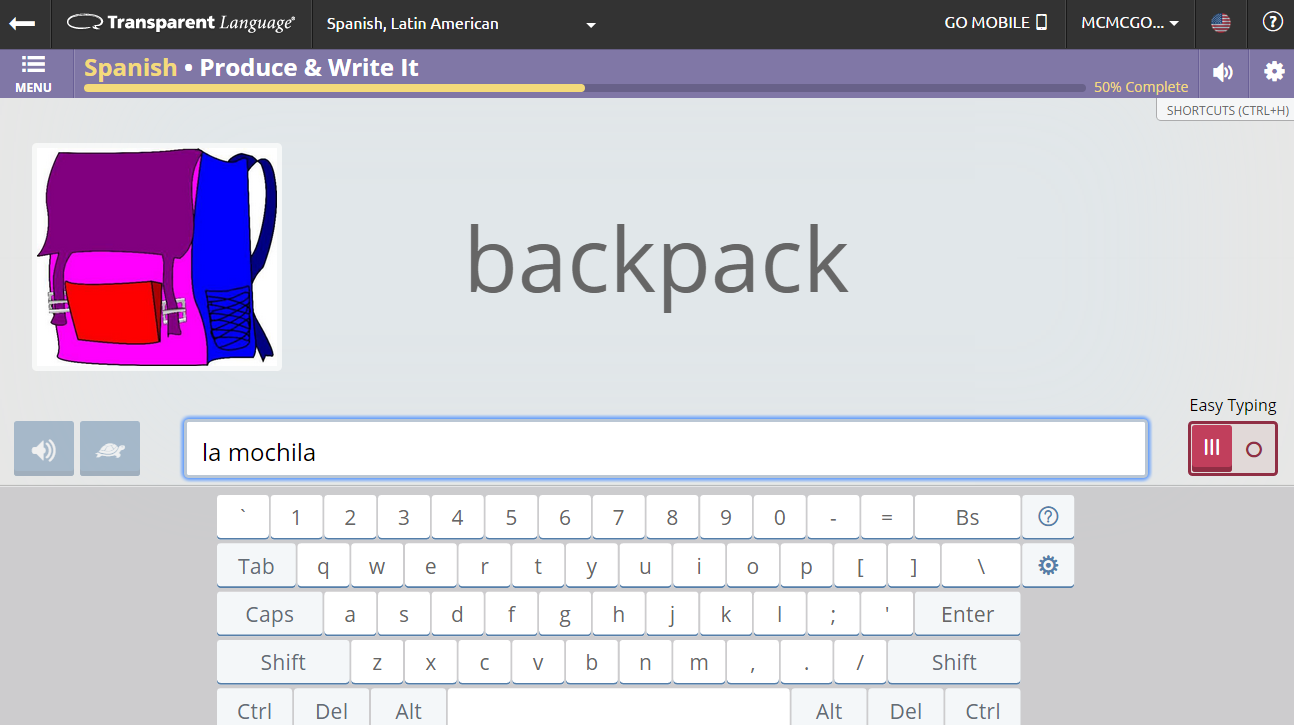Open the MENU panel
This screenshot has height=725, width=1294.
tap(33, 72)
